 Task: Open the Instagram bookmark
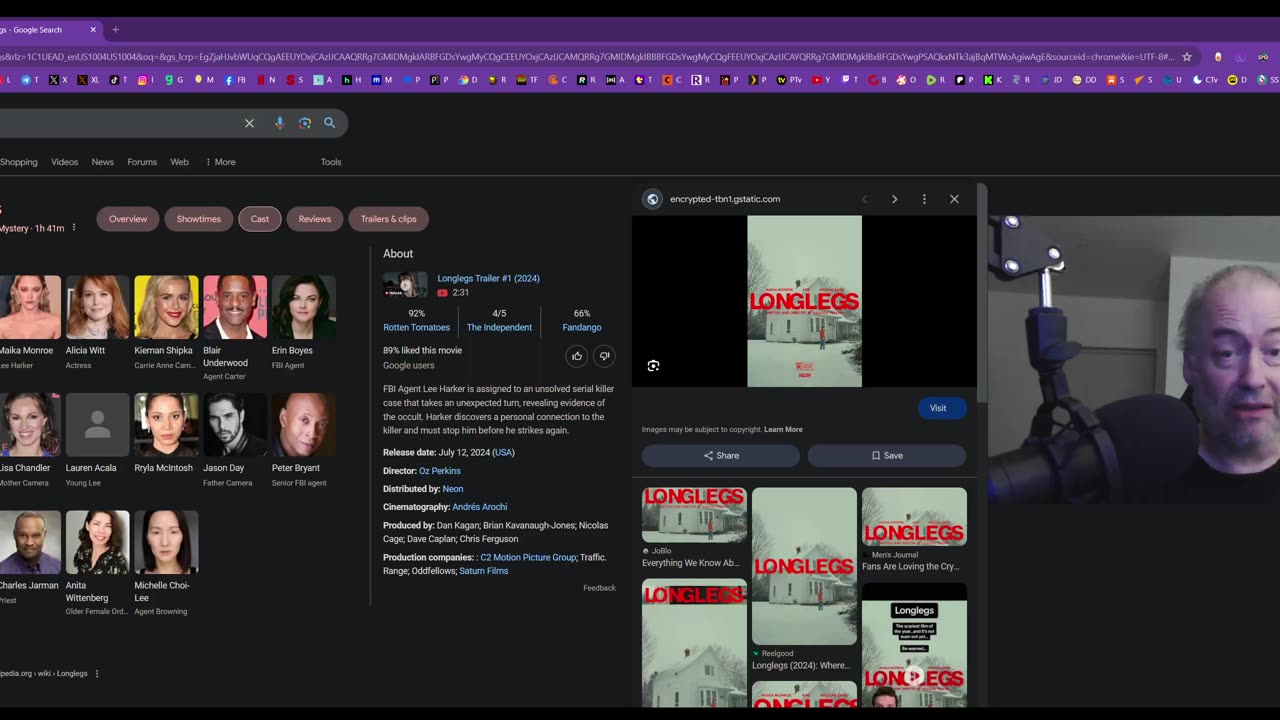[x=144, y=80]
